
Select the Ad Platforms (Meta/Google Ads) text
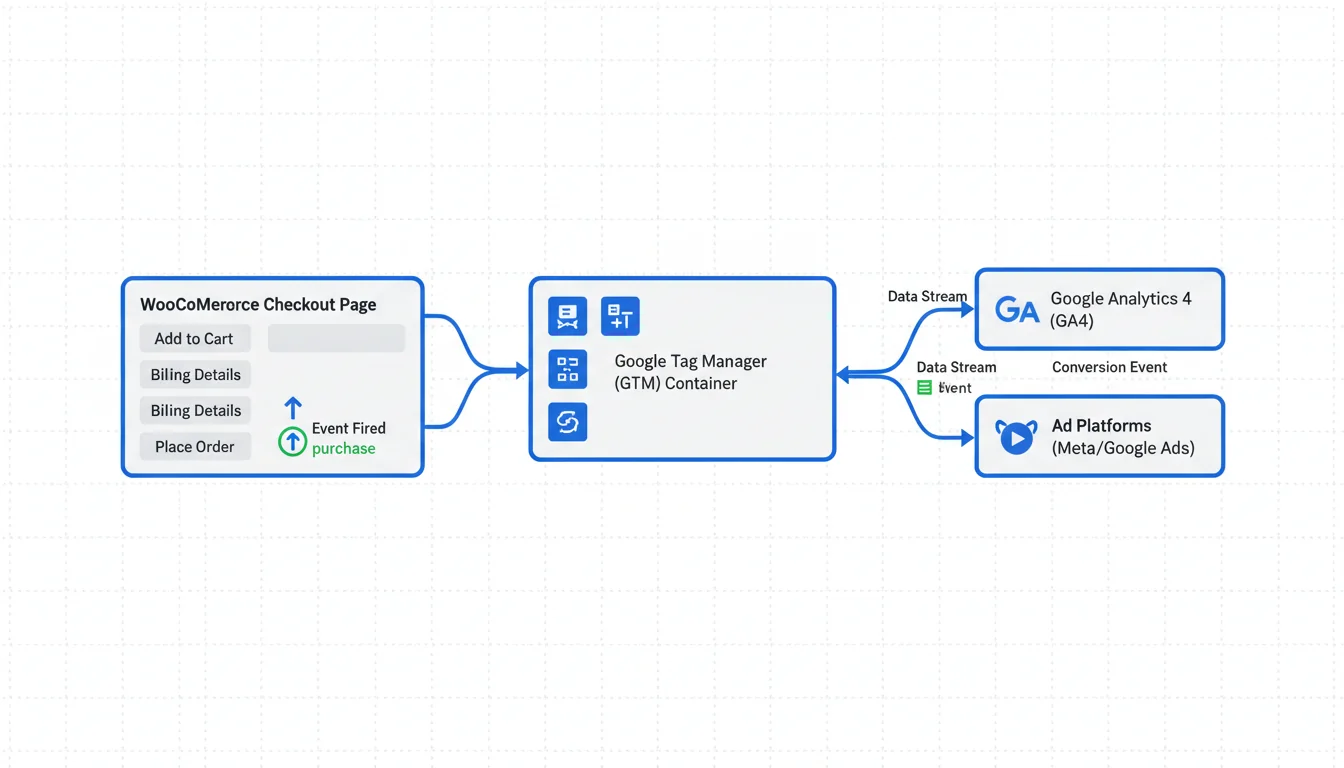coord(1122,437)
